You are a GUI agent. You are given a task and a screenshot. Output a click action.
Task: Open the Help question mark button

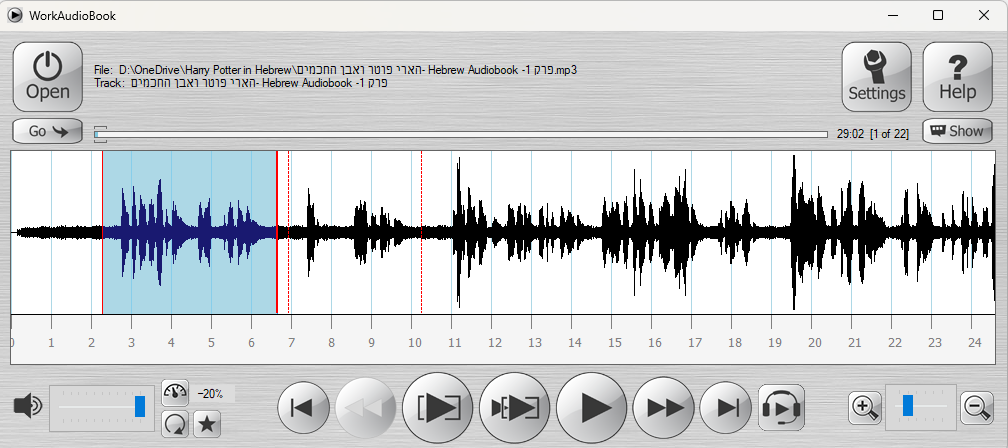click(957, 77)
